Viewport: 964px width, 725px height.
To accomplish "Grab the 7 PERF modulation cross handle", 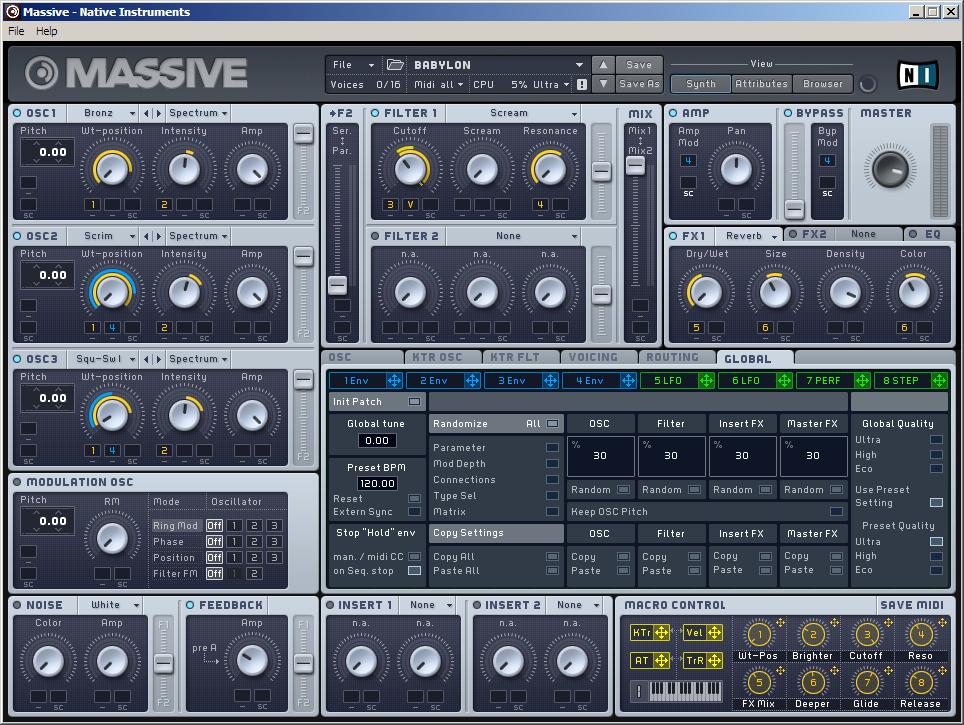I will click(863, 381).
